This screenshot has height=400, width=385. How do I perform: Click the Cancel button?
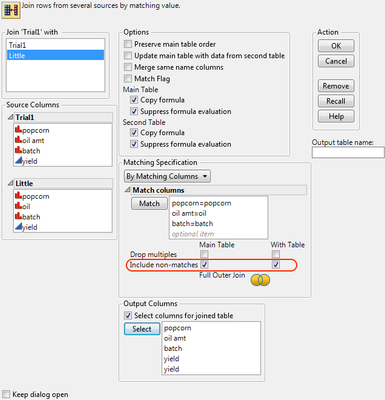pyautogui.click(x=336, y=61)
